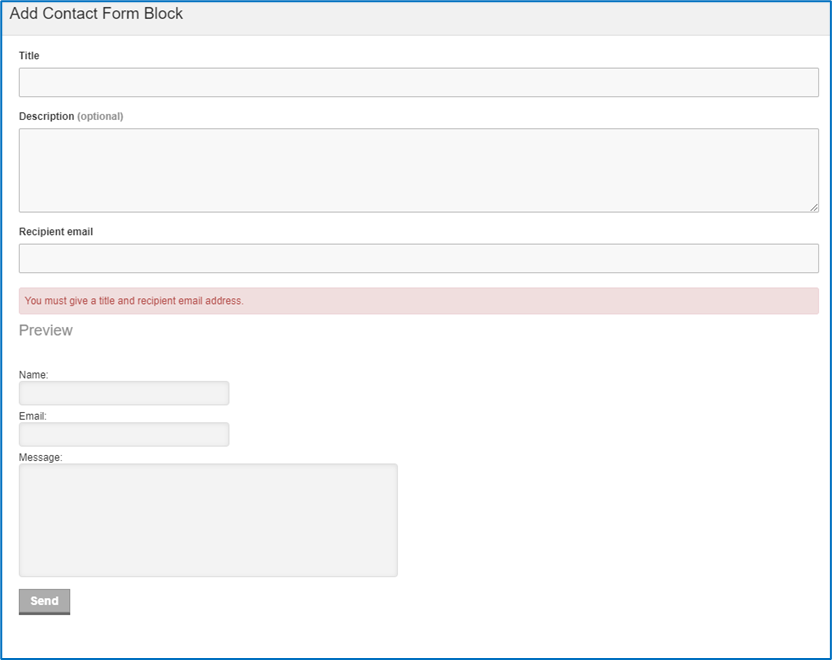Click empty gray header bar beside dialog title
Screen dimensions: 832x660
pos(504,18)
